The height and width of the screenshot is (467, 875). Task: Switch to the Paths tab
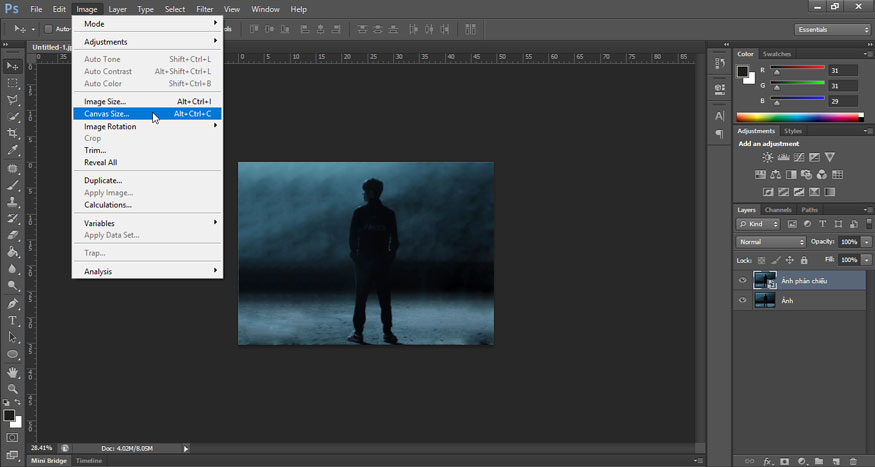(809, 210)
